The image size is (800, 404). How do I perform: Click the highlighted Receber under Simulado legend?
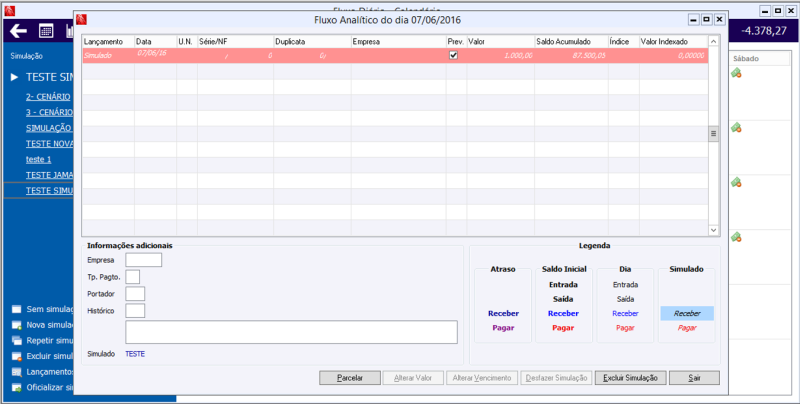[687, 313]
